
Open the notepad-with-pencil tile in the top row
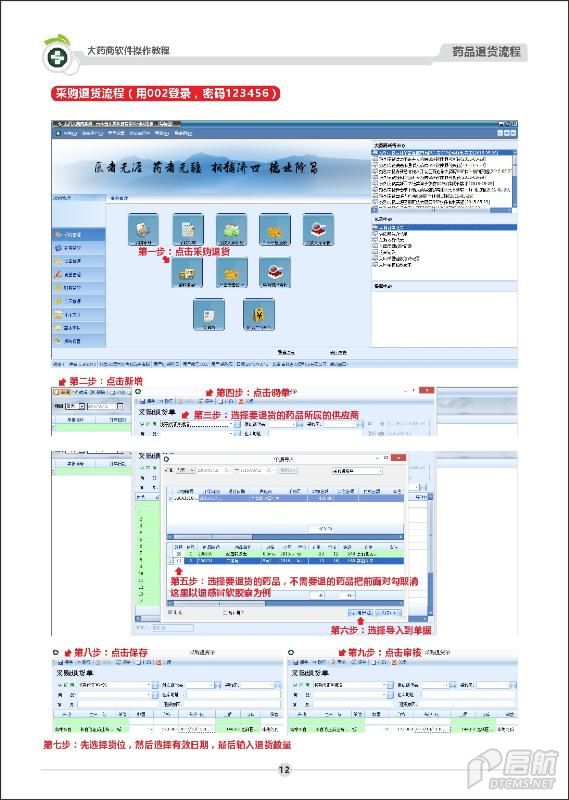click(x=187, y=229)
